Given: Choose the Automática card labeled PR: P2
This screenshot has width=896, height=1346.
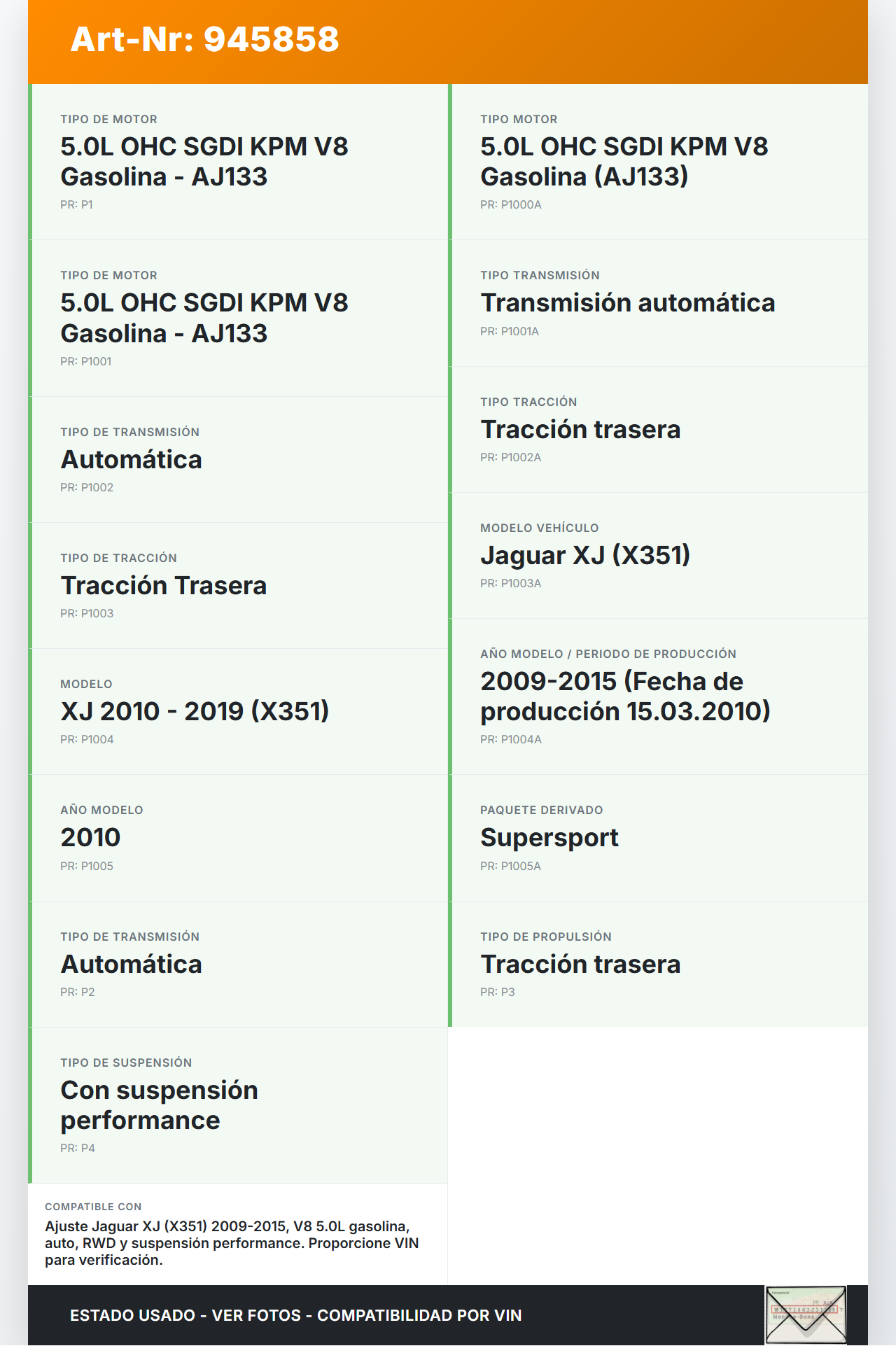Looking at the screenshot, I should pos(238,964).
